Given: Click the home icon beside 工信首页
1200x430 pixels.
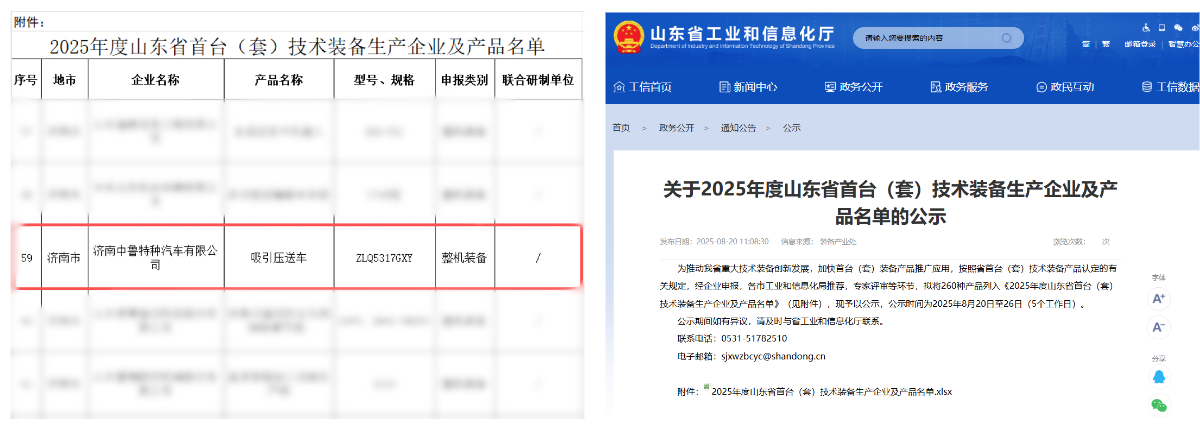Looking at the screenshot, I should 620,87.
